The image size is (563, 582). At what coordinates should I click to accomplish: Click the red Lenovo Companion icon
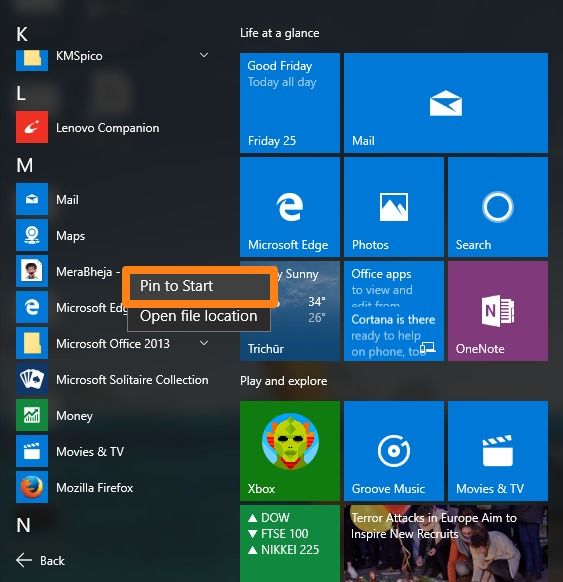click(x=32, y=127)
